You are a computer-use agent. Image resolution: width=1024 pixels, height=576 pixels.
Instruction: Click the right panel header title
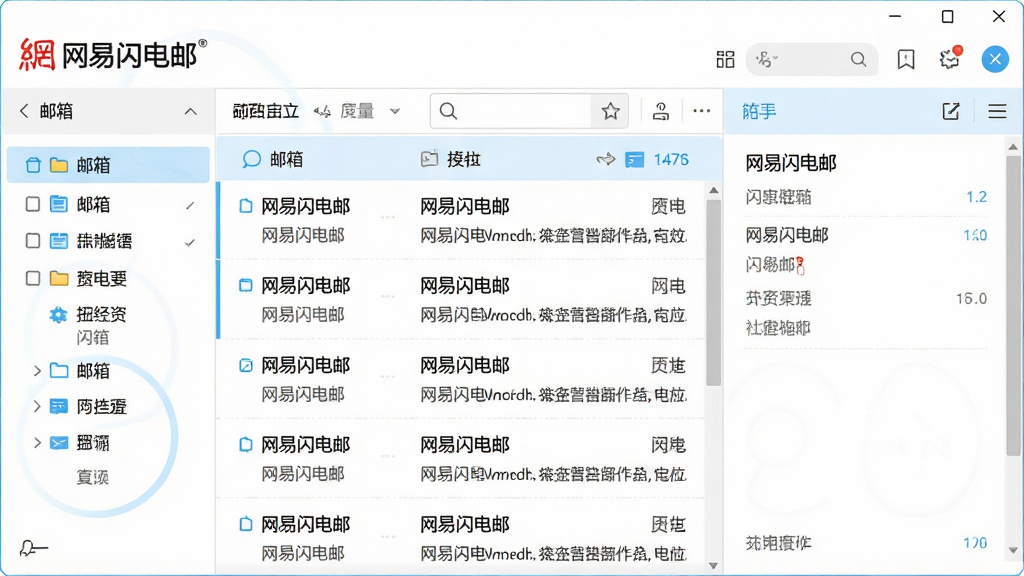(x=760, y=112)
